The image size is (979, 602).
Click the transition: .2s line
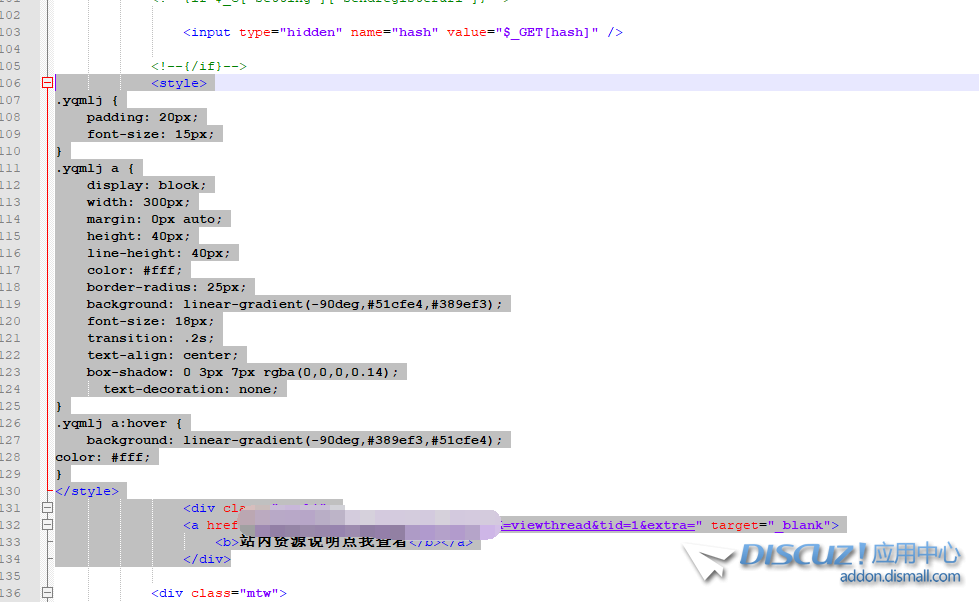150,338
